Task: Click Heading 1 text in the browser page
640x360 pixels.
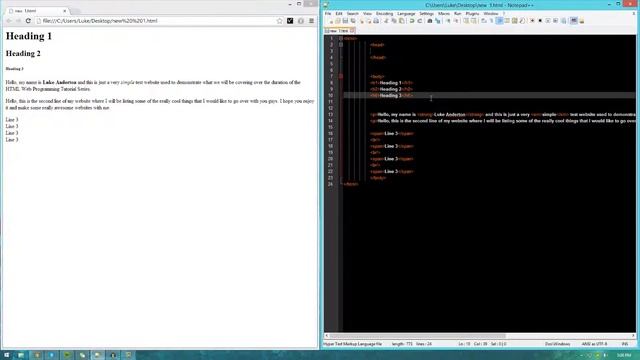Action: (29, 36)
